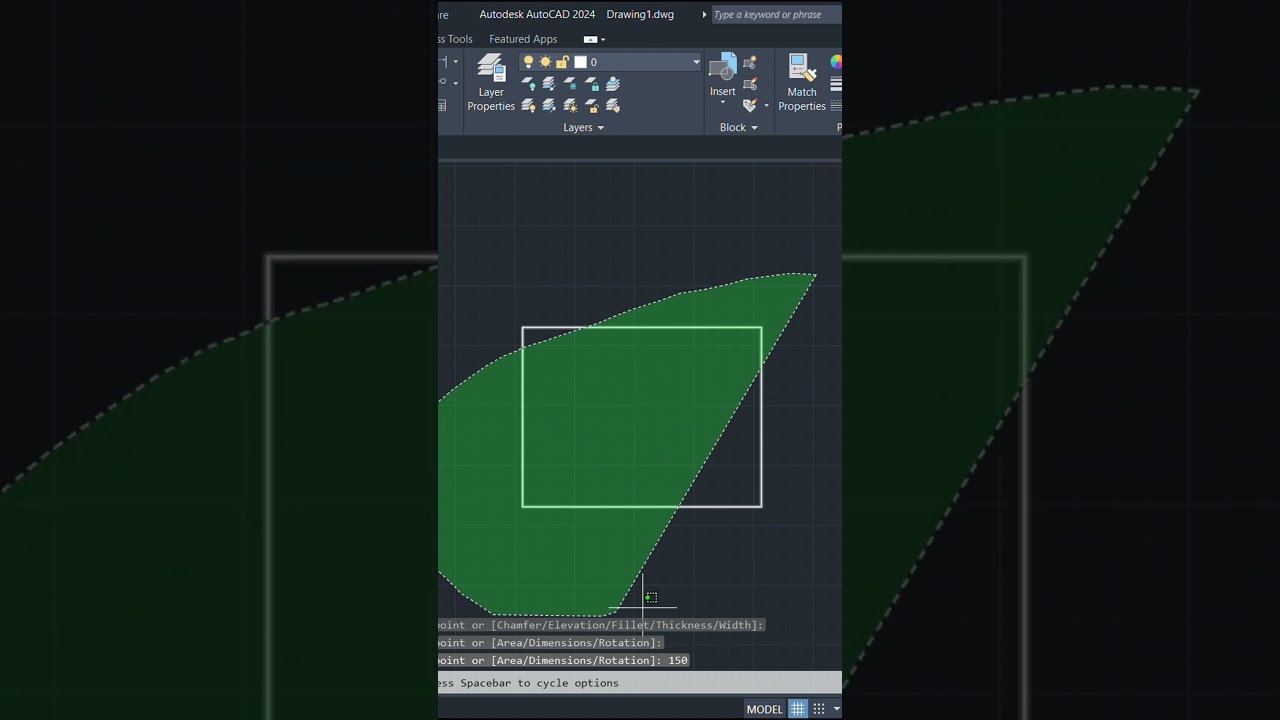Select the layer Lock tool

coord(591,84)
